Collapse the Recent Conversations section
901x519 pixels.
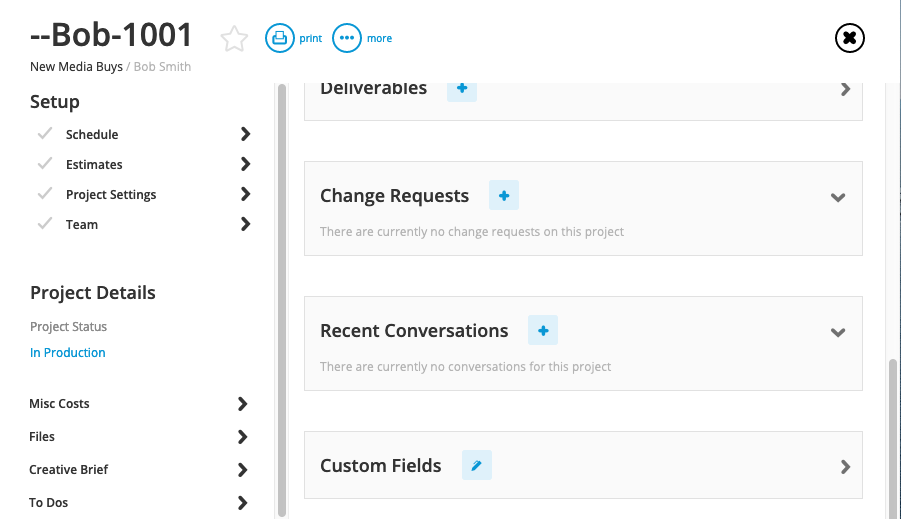[x=838, y=332]
